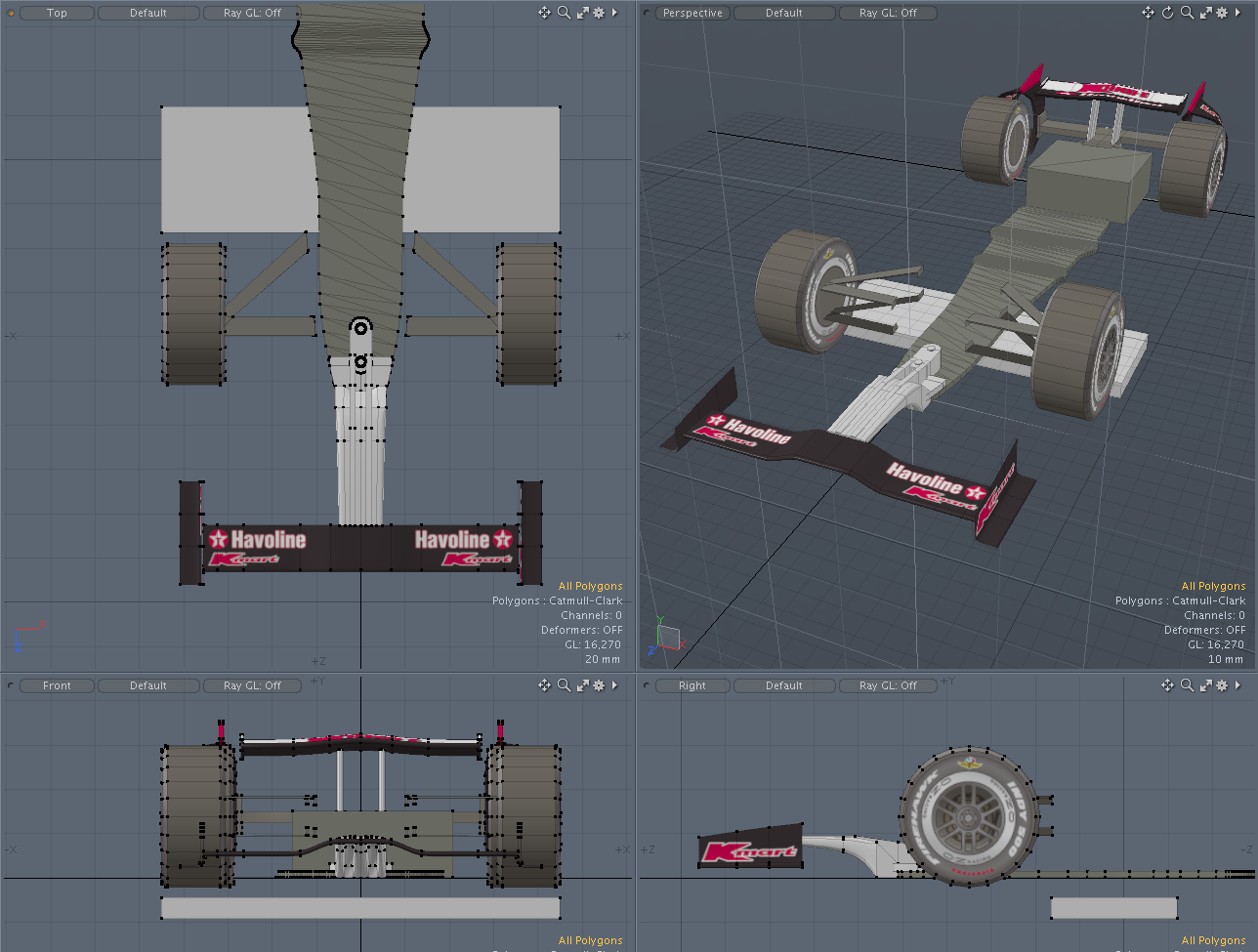This screenshot has height=952, width=1258.
Task: Expand the Perspective viewport arrow menu
Action: click(x=1237, y=13)
